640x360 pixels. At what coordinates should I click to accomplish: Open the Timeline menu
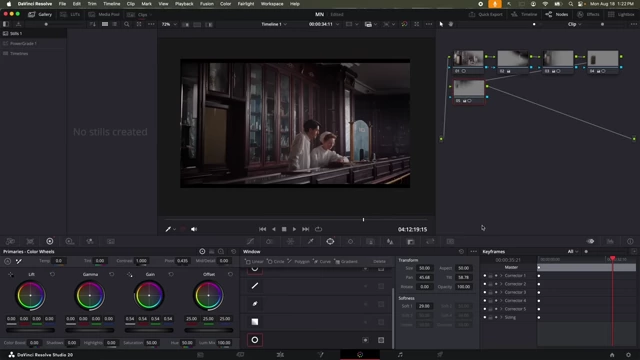111,4
